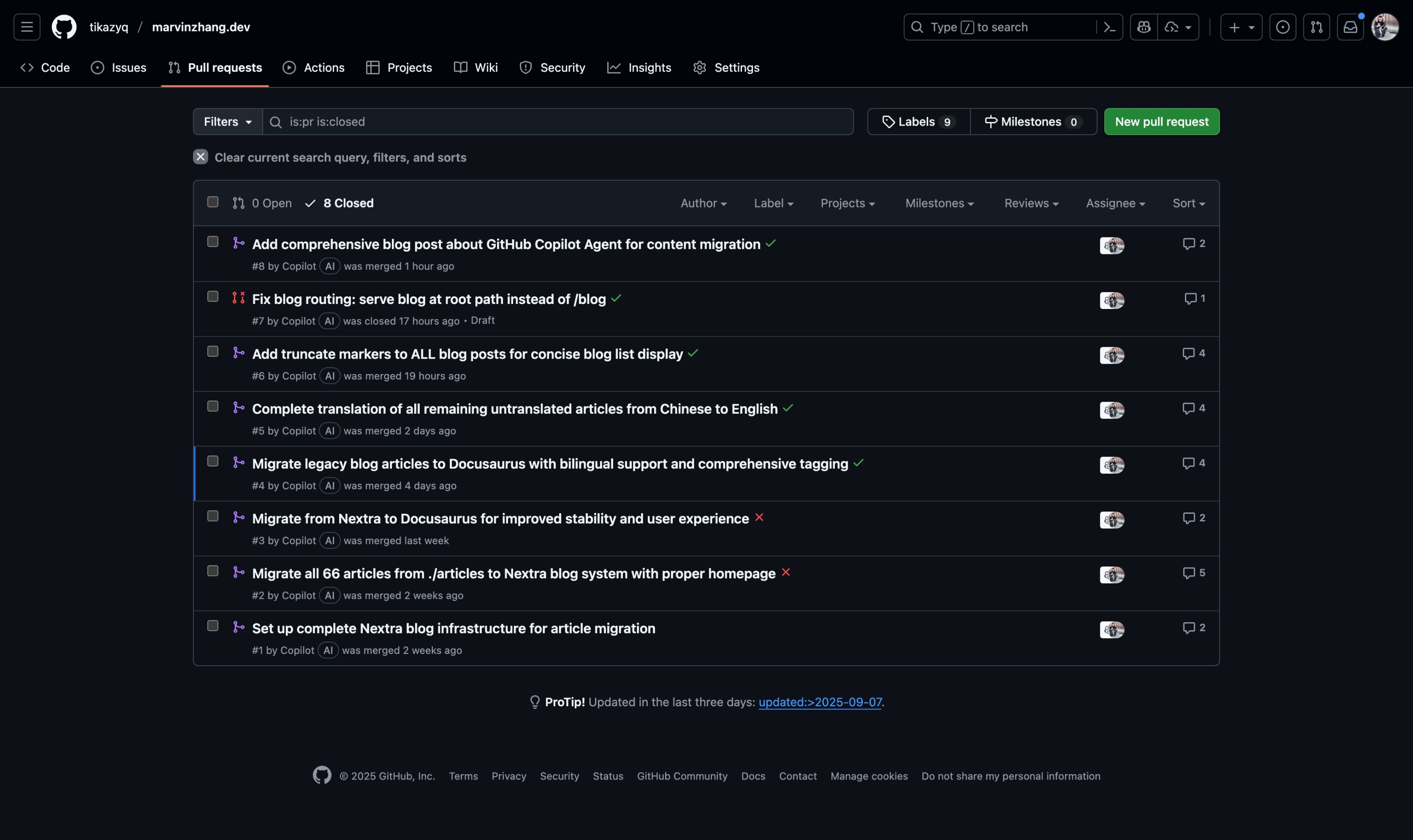This screenshot has width=1413, height=840.
Task: Click the red failed status on PR #3
Action: tap(759, 517)
